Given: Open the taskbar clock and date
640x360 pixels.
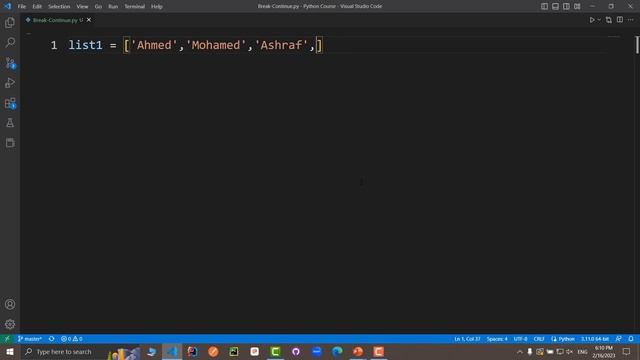Looking at the screenshot, I should (x=604, y=351).
